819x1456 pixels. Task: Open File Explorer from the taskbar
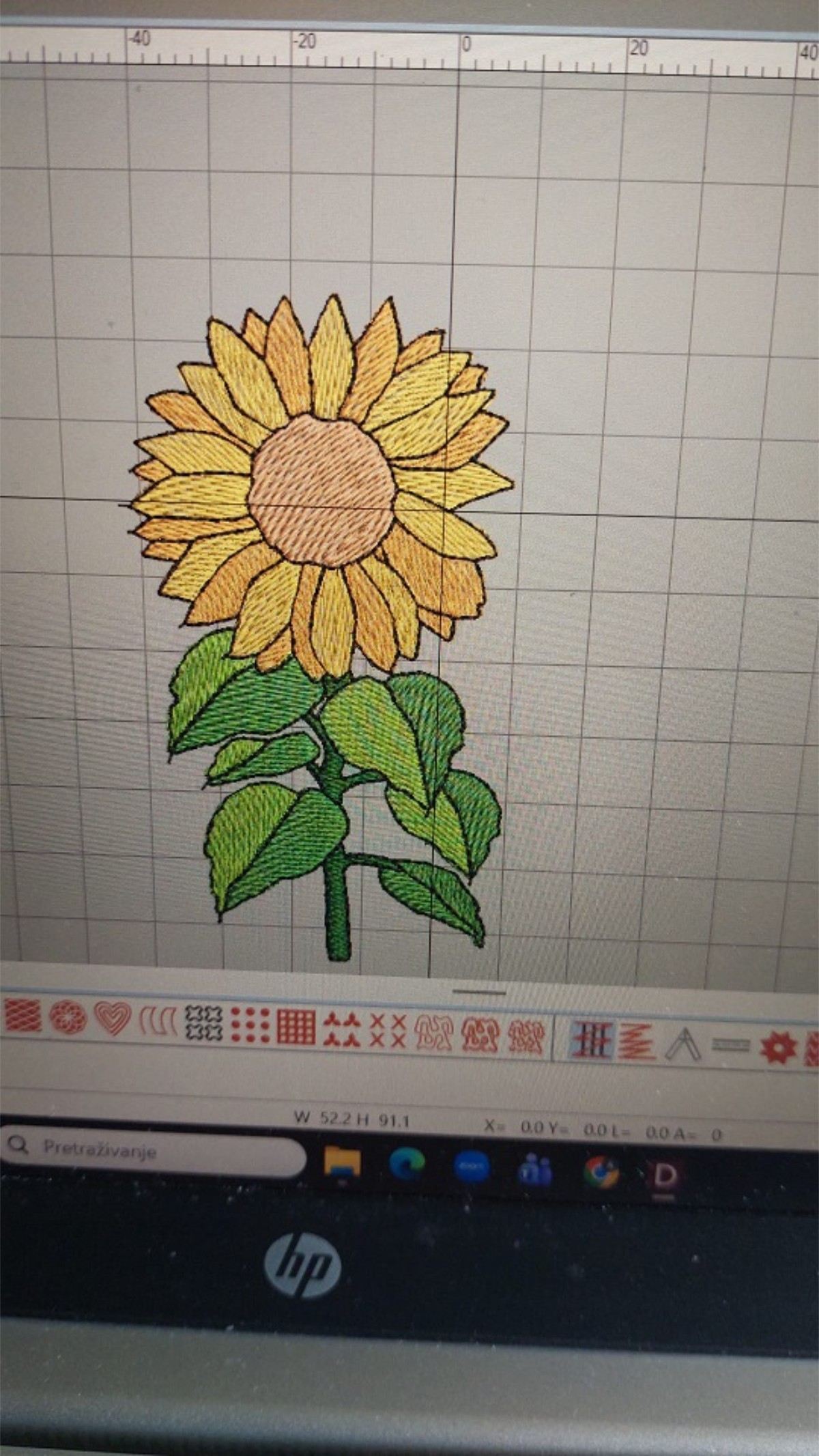[343, 1160]
